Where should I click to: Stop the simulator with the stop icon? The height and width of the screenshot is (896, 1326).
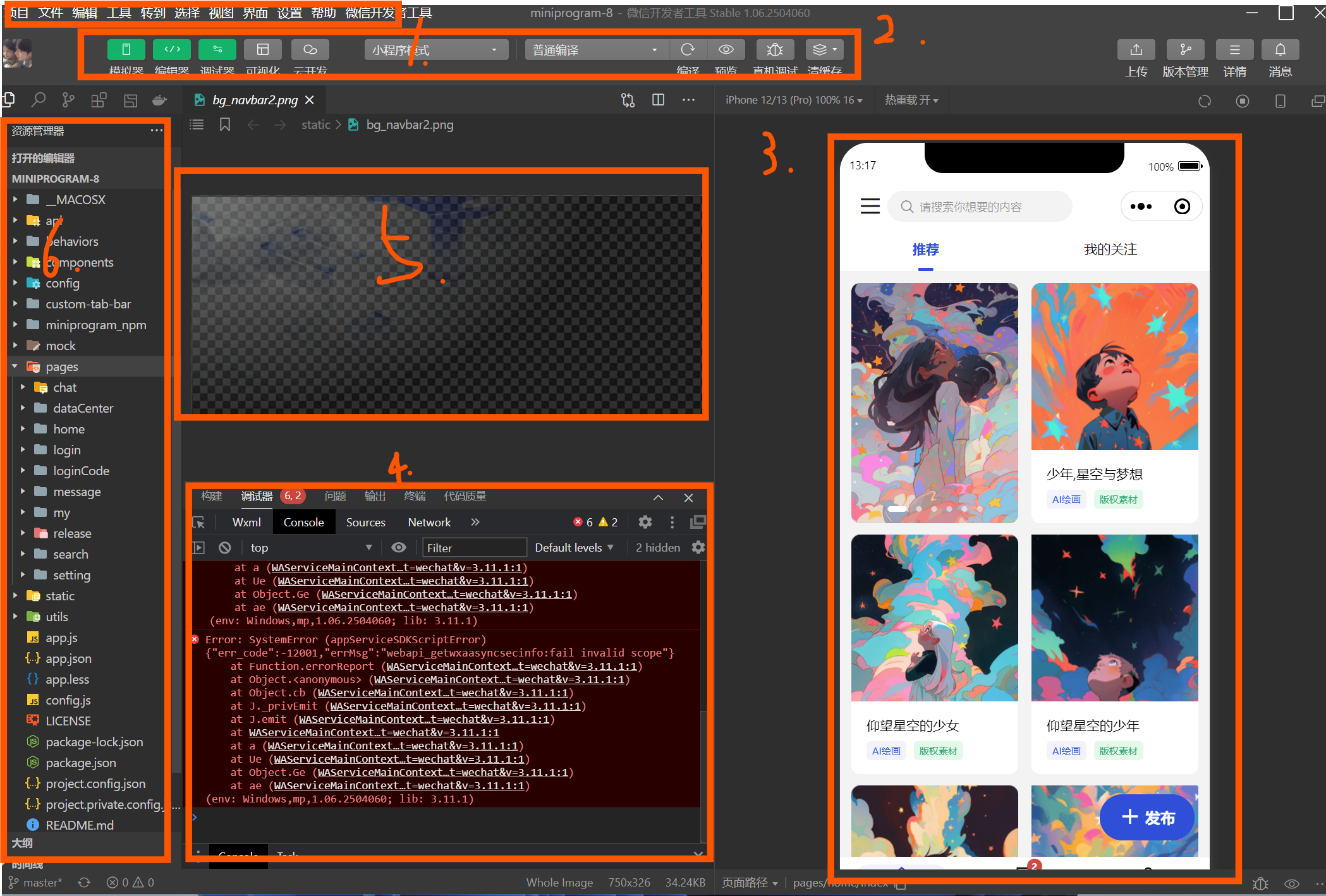point(1243,100)
